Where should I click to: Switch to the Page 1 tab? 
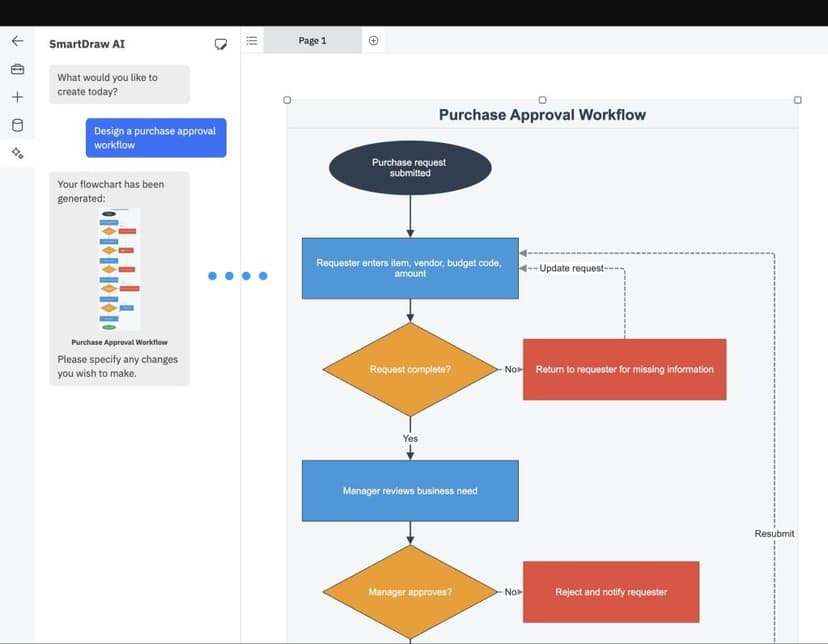(313, 41)
